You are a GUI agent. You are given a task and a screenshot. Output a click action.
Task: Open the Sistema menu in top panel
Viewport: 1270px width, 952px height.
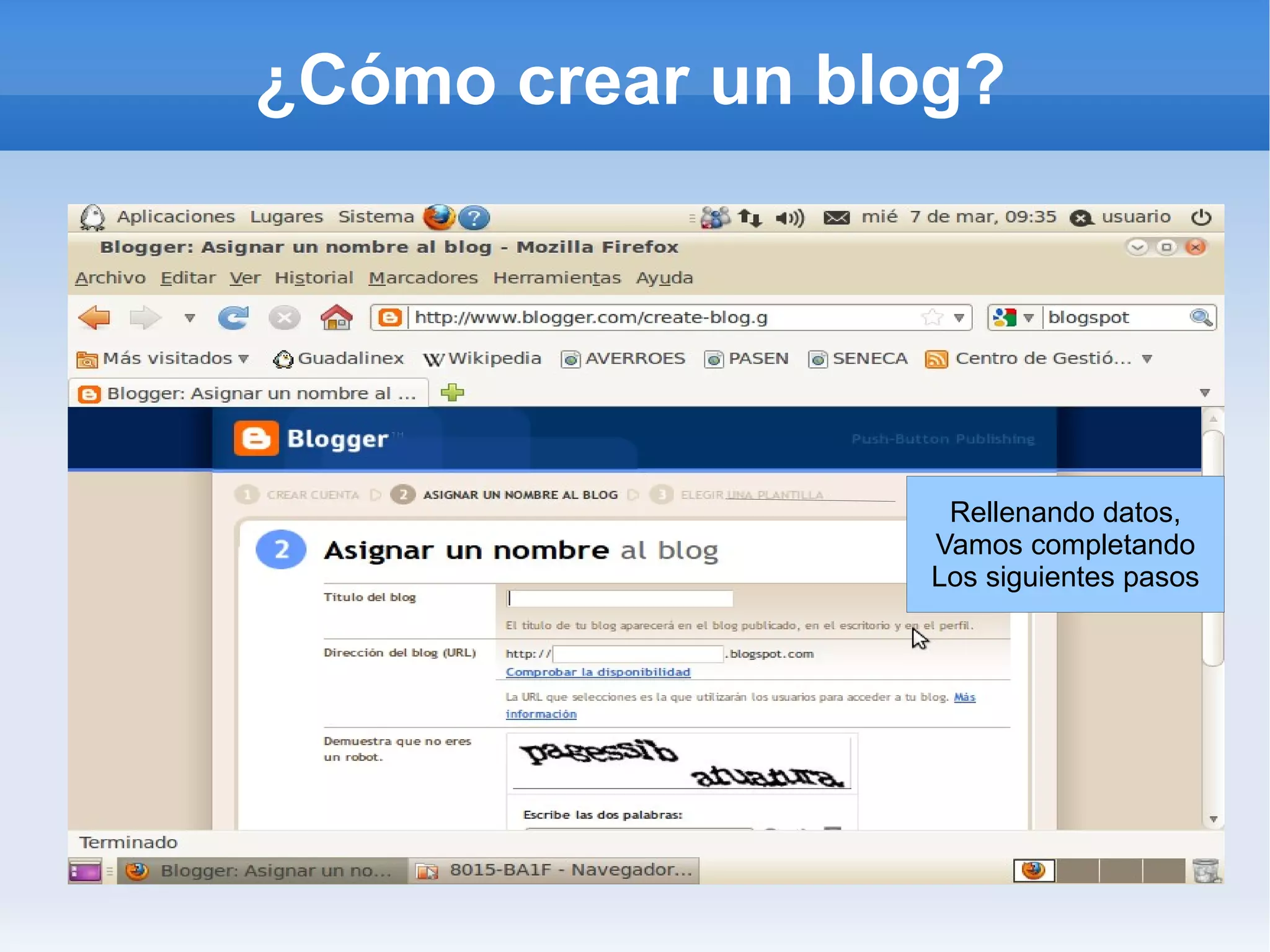[x=376, y=216]
